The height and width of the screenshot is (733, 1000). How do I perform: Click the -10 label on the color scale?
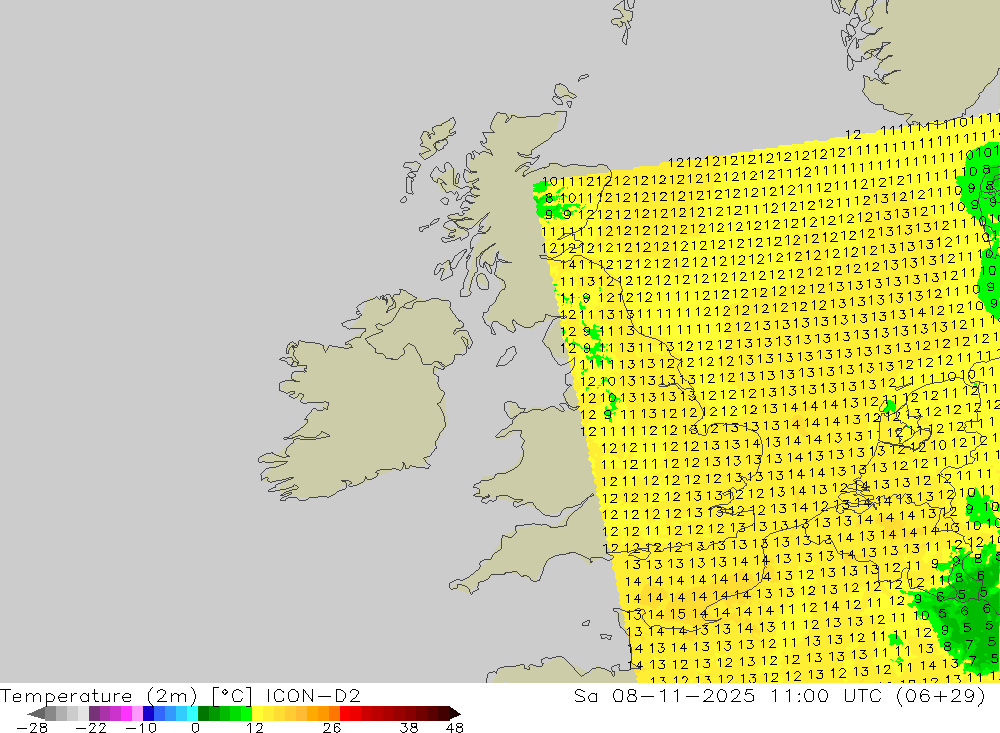pos(141,727)
